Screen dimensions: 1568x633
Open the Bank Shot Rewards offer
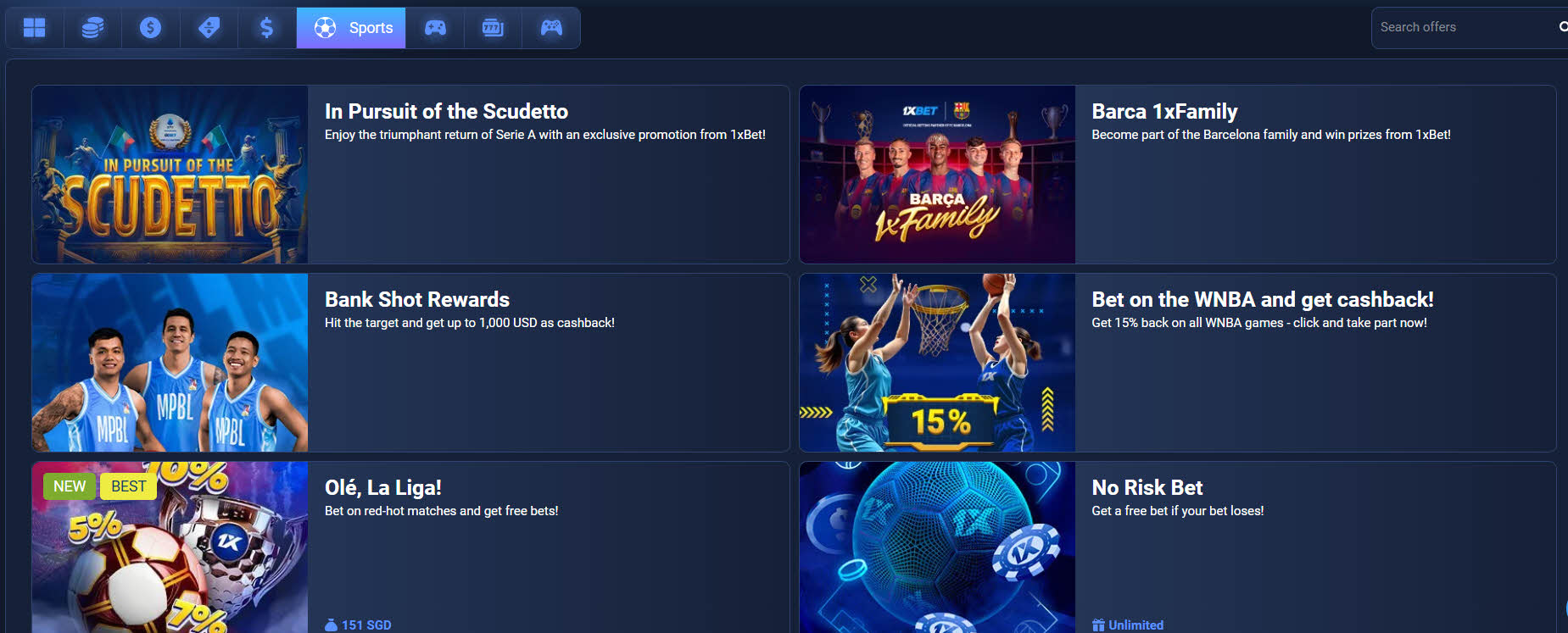pyautogui.click(x=417, y=299)
